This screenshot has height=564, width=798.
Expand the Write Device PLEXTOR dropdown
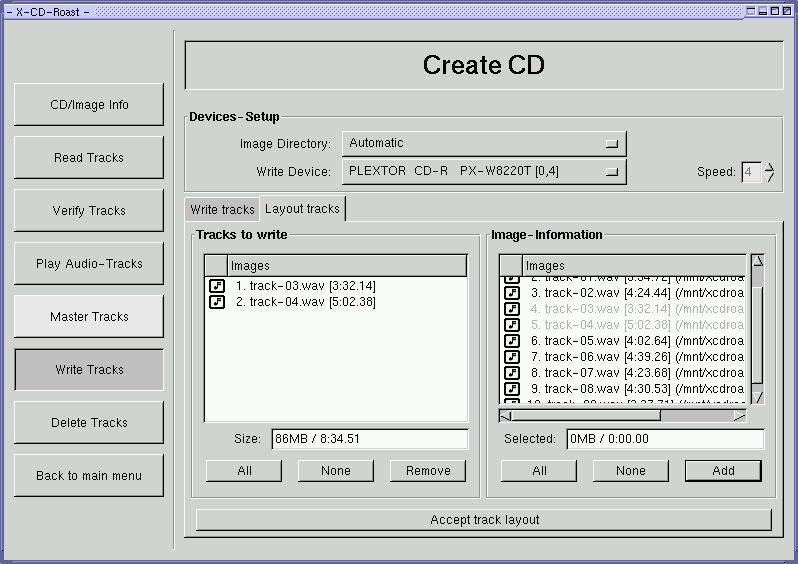point(484,172)
